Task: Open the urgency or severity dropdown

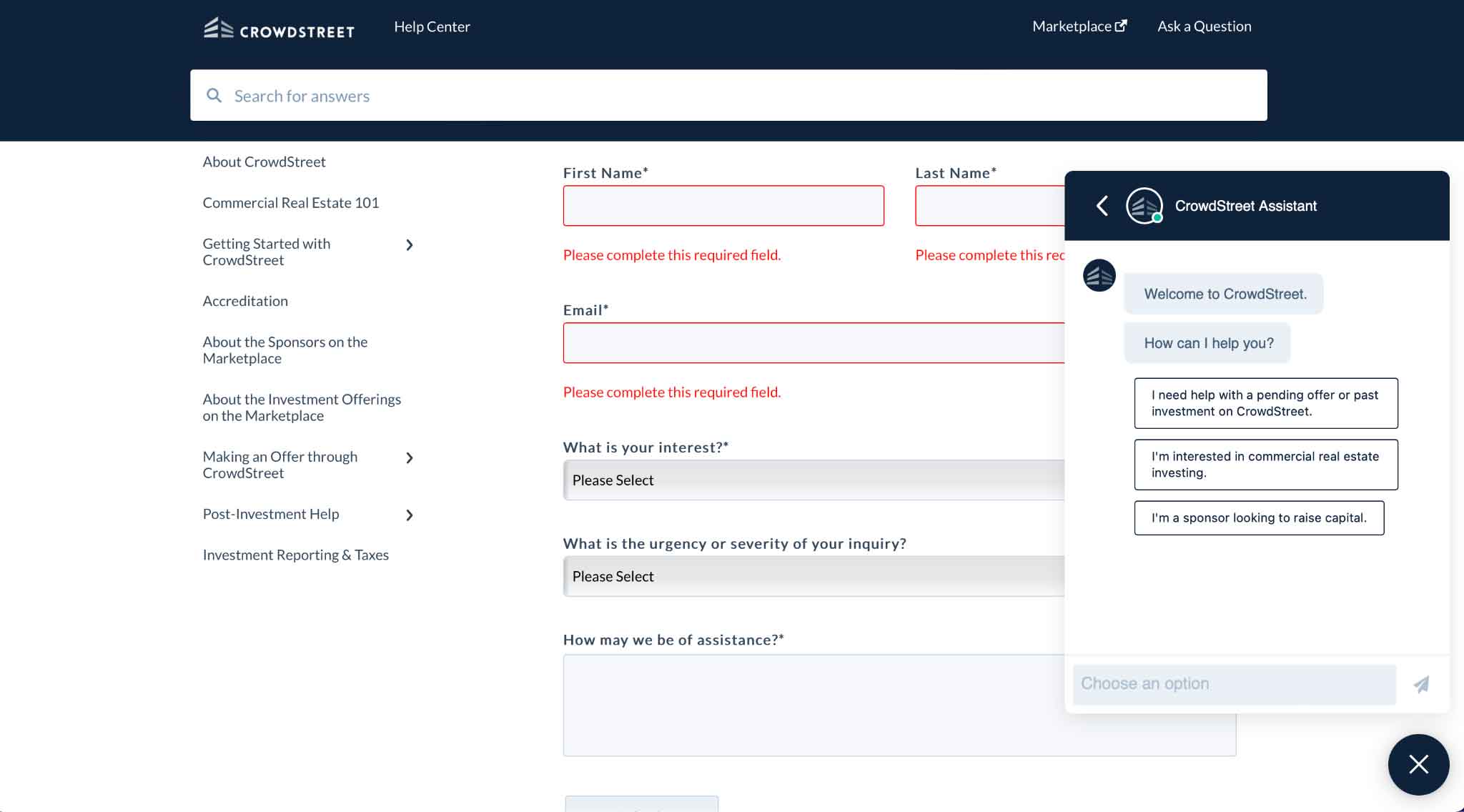Action: coord(813,576)
